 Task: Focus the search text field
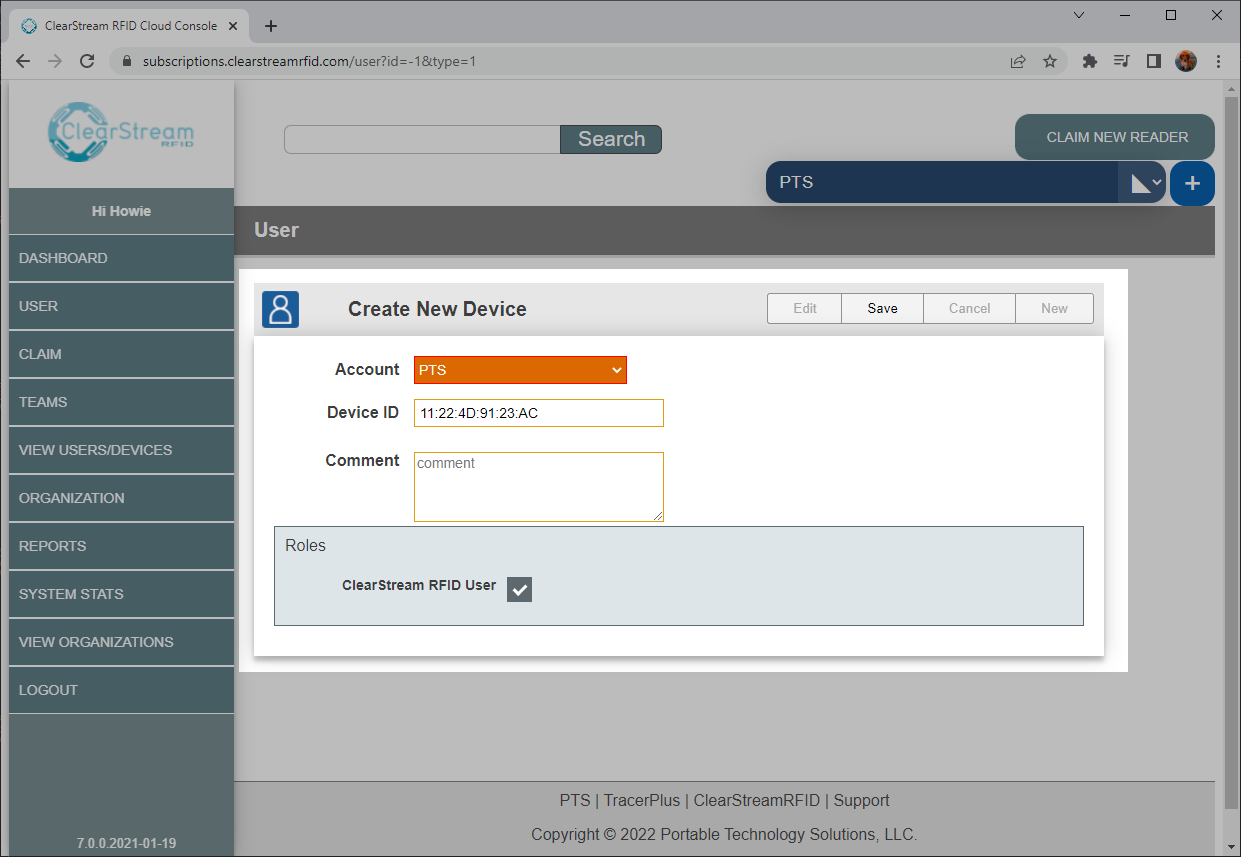tap(422, 139)
